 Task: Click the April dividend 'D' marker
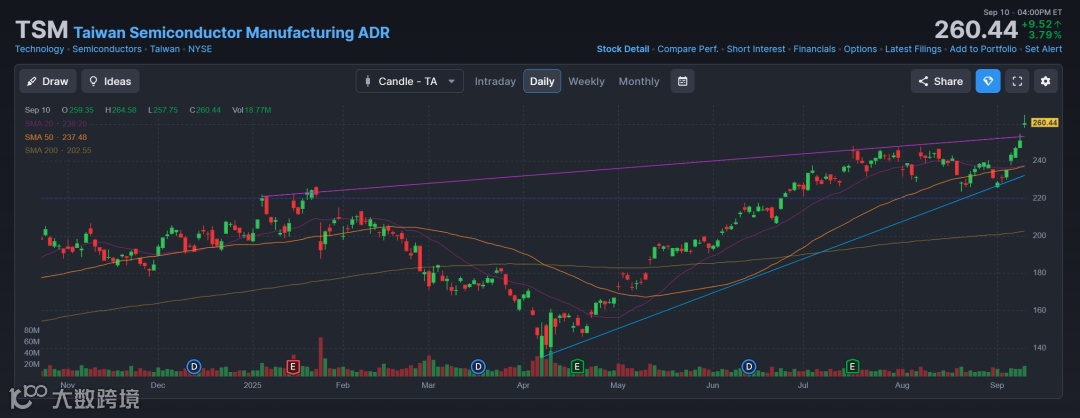tap(478, 367)
